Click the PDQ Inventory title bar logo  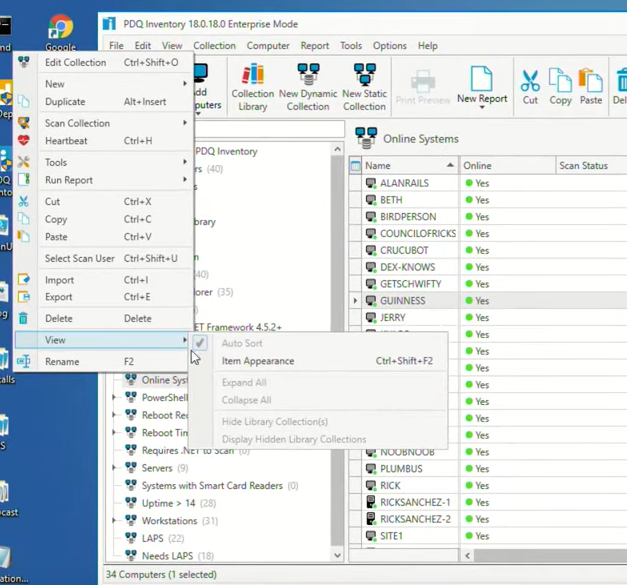[109, 24]
